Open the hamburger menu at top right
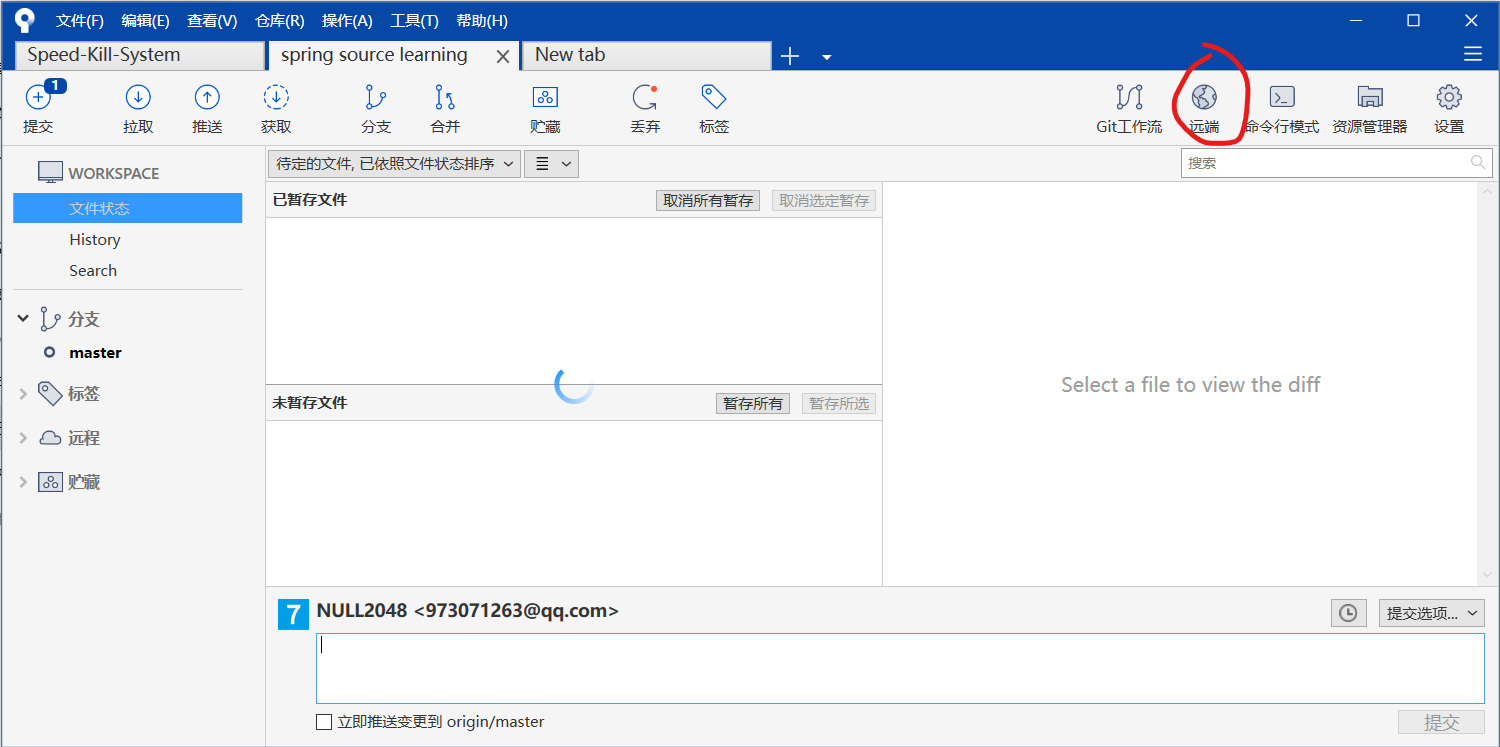The width and height of the screenshot is (1500, 747). 1473,55
